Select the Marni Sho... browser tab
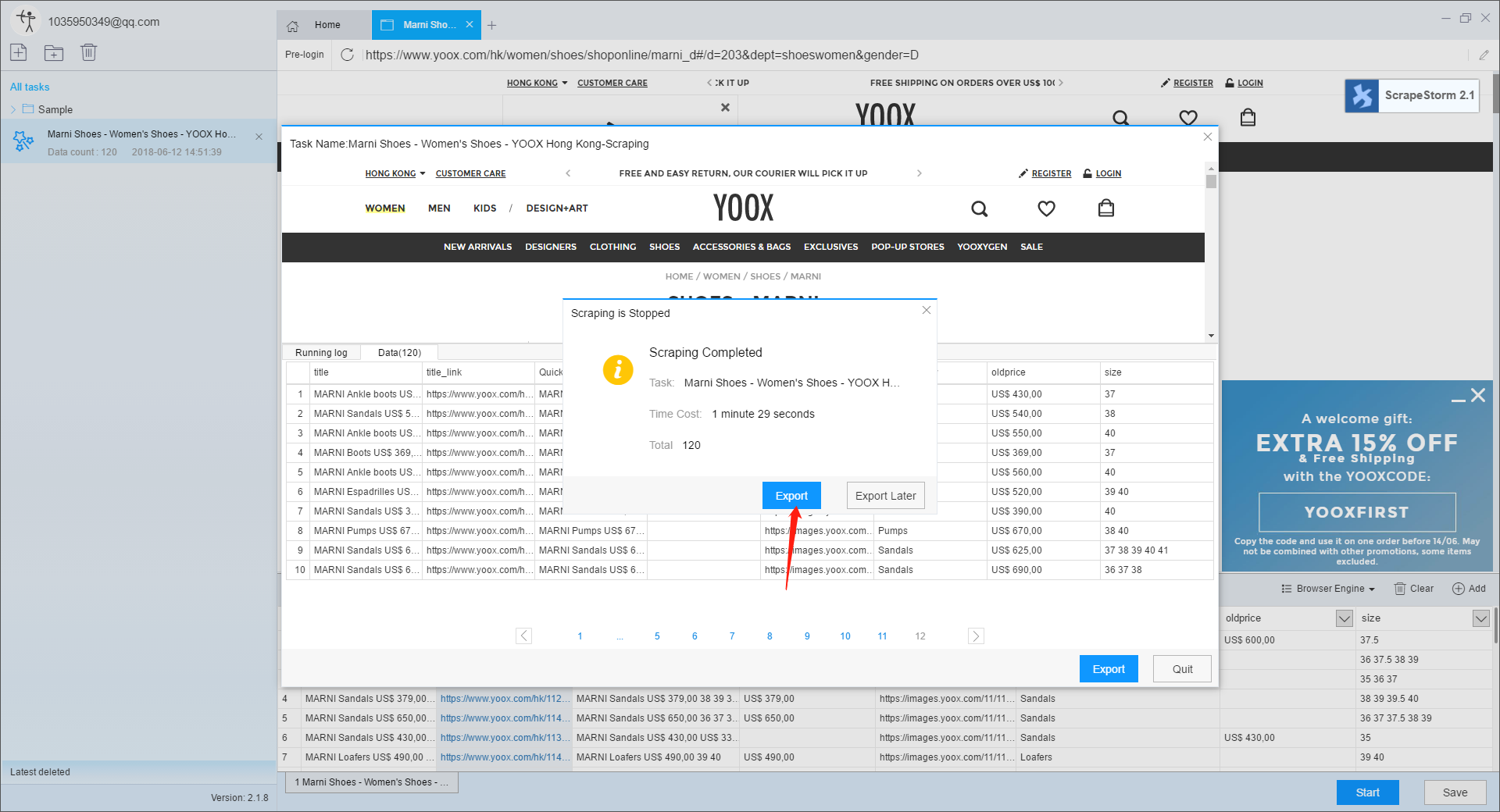The width and height of the screenshot is (1500, 812). 427,25
